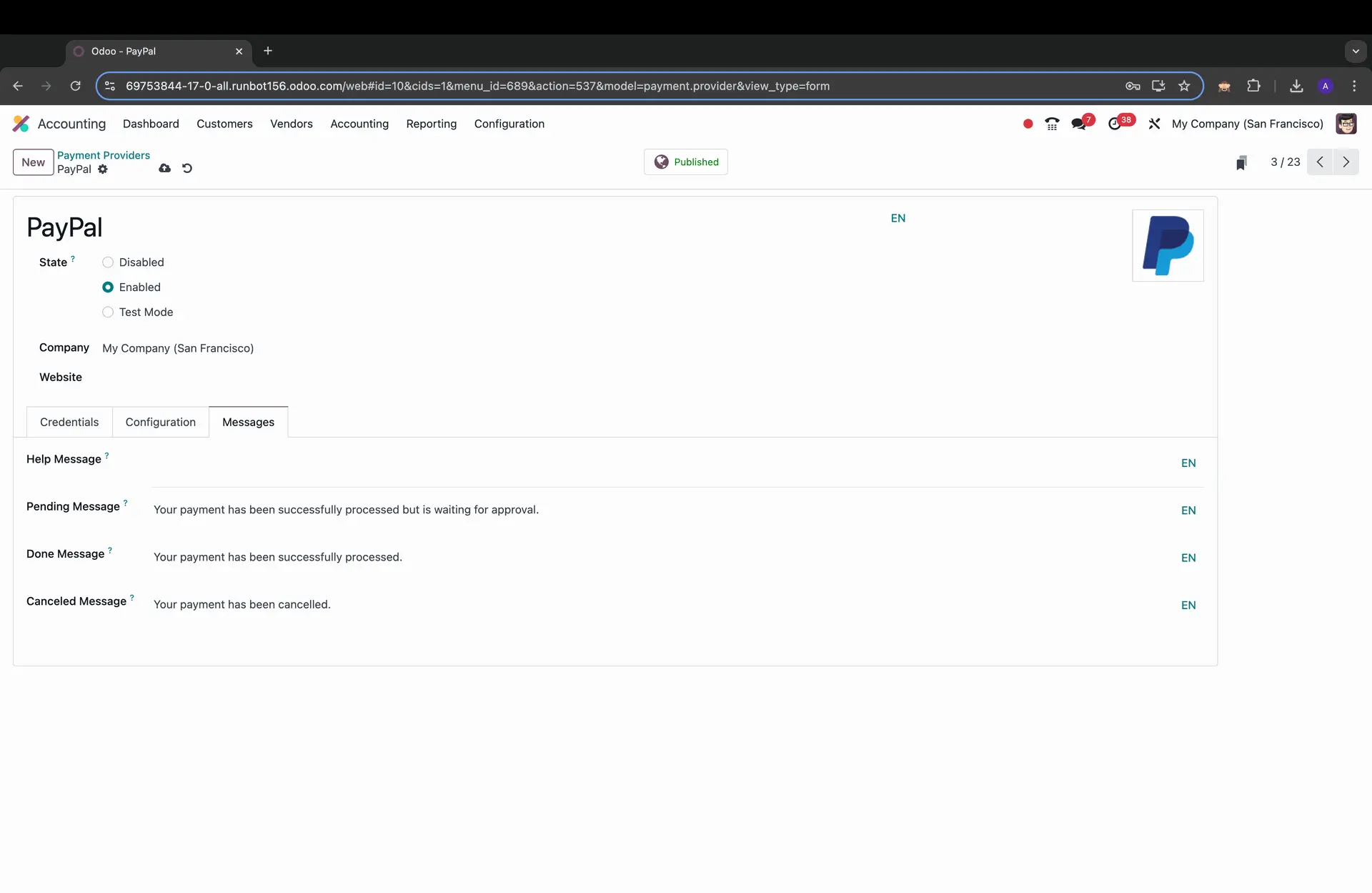Click the browser address bar URL

pyautogui.click(x=477, y=86)
